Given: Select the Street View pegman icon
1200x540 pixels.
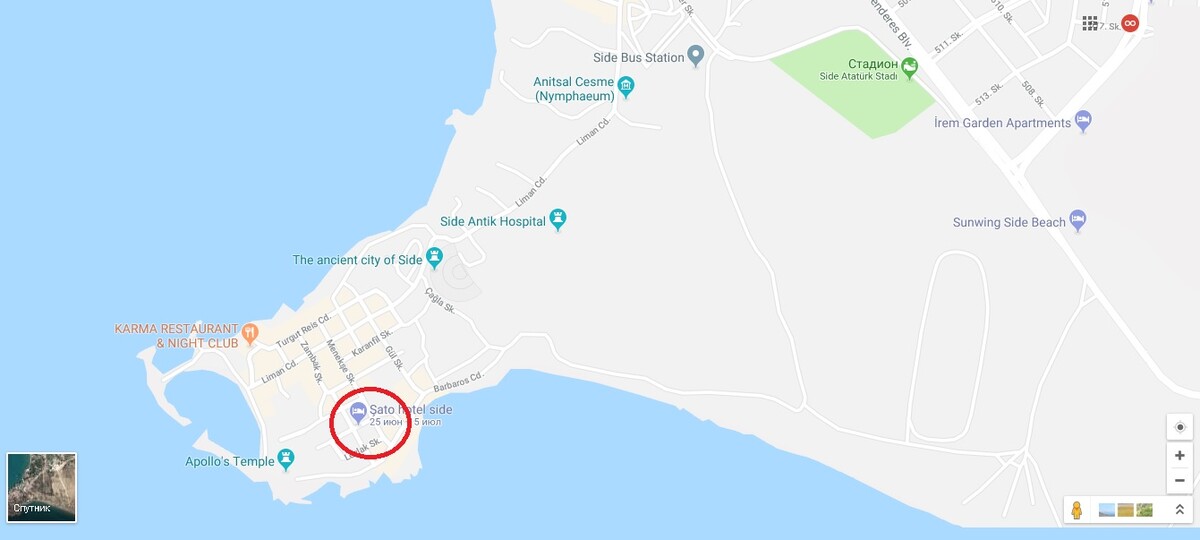Looking at the screenshot, I should (1077, 510).
